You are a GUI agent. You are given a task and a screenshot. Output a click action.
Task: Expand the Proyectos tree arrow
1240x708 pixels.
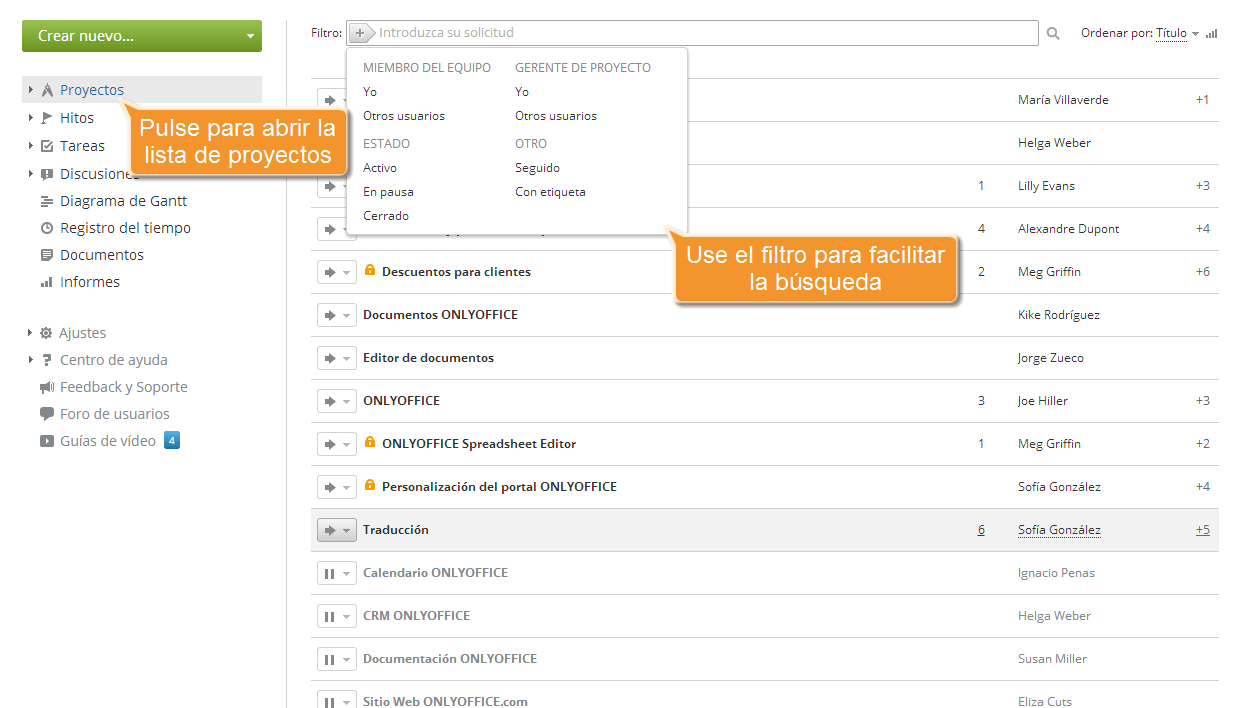click(x=31, y=90)
